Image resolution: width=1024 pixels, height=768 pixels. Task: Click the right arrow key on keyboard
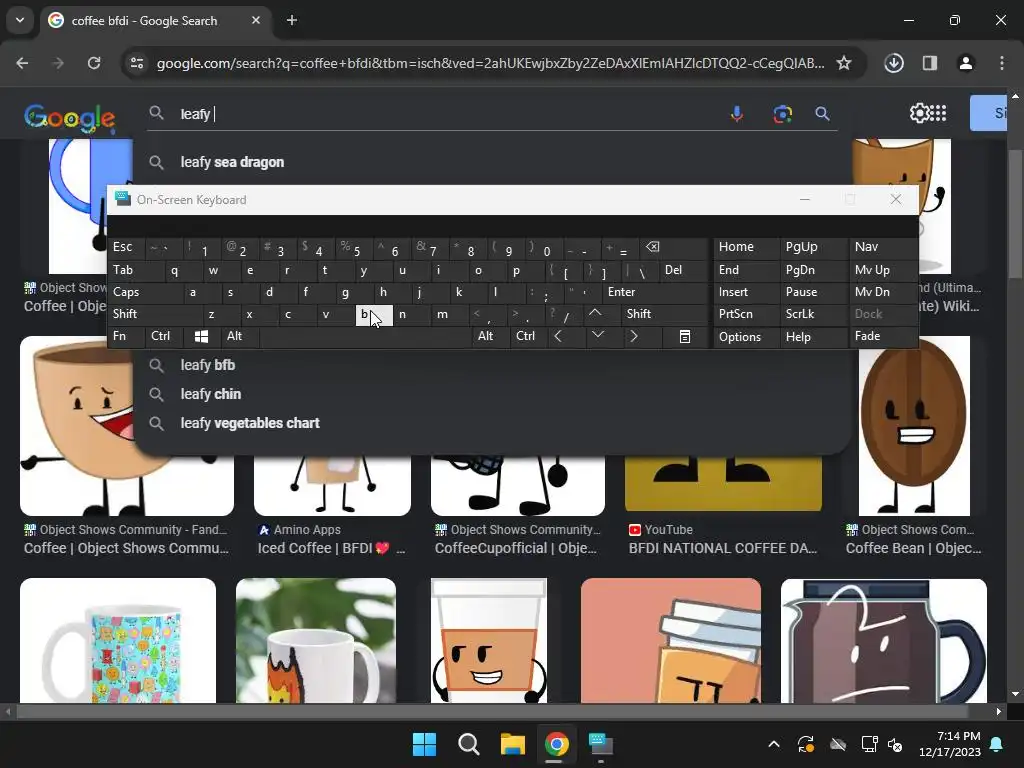(x=633, y=336)
